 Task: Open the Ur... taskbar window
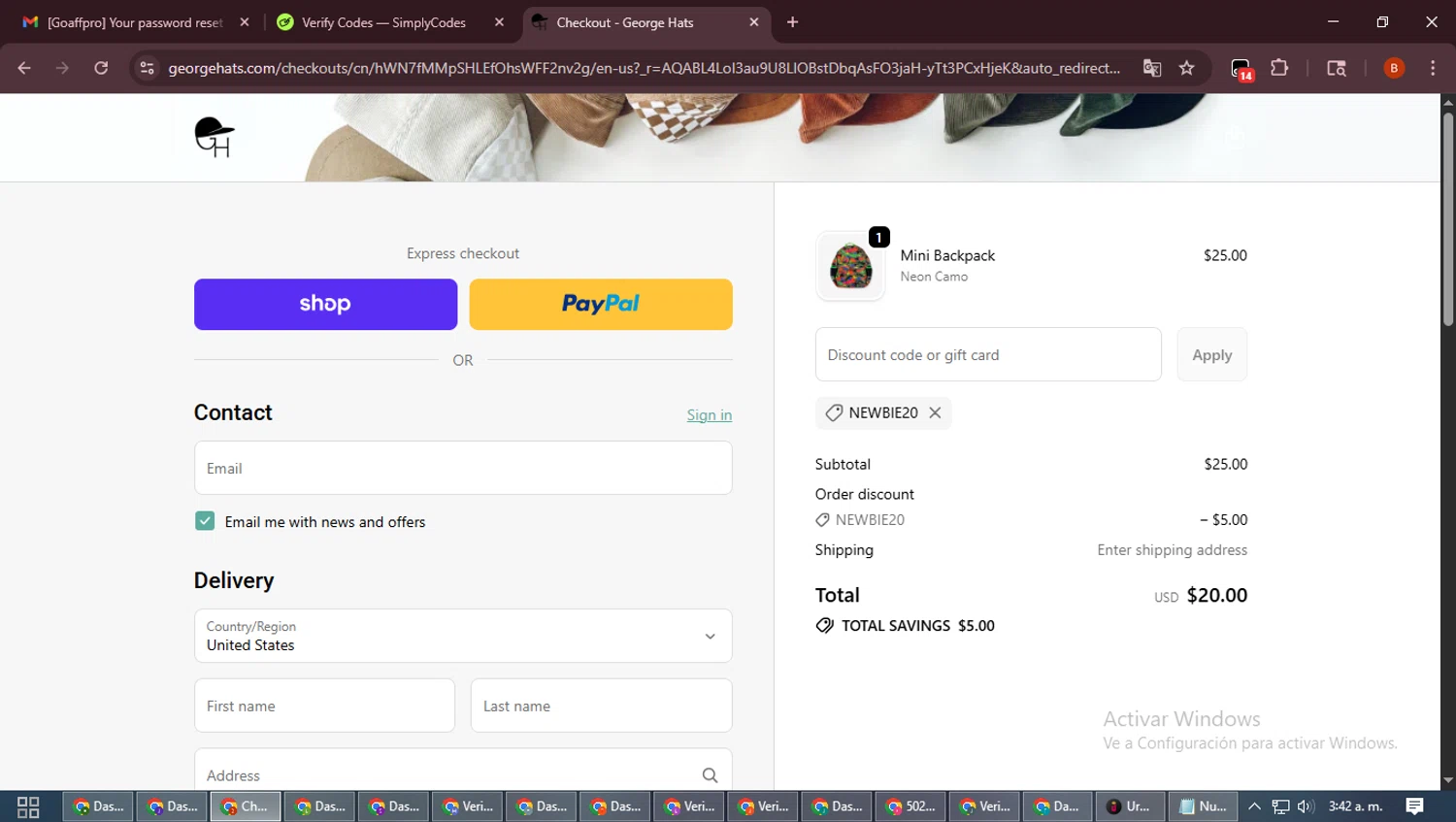(1131, 806)
